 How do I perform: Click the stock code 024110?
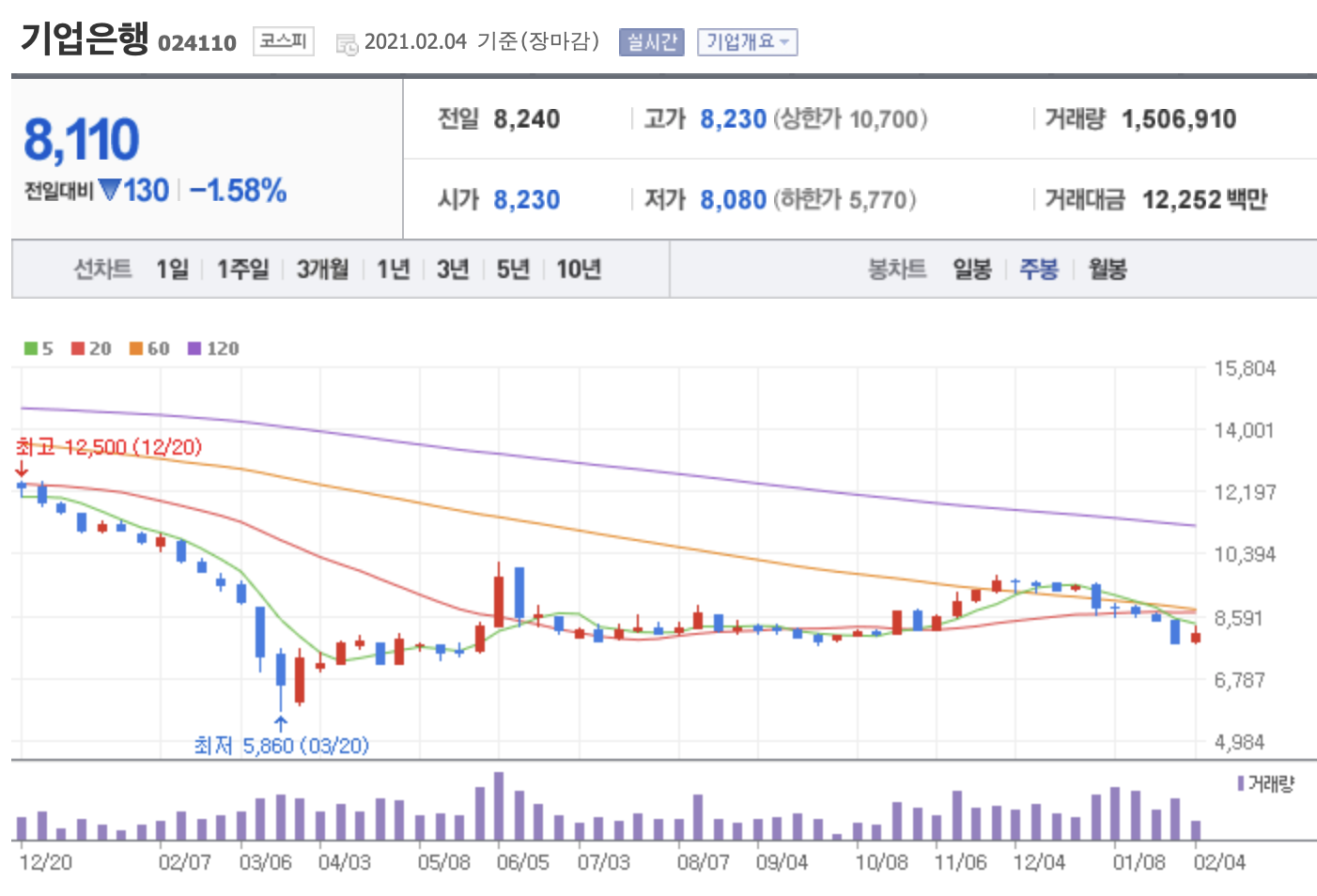[197, 43]
